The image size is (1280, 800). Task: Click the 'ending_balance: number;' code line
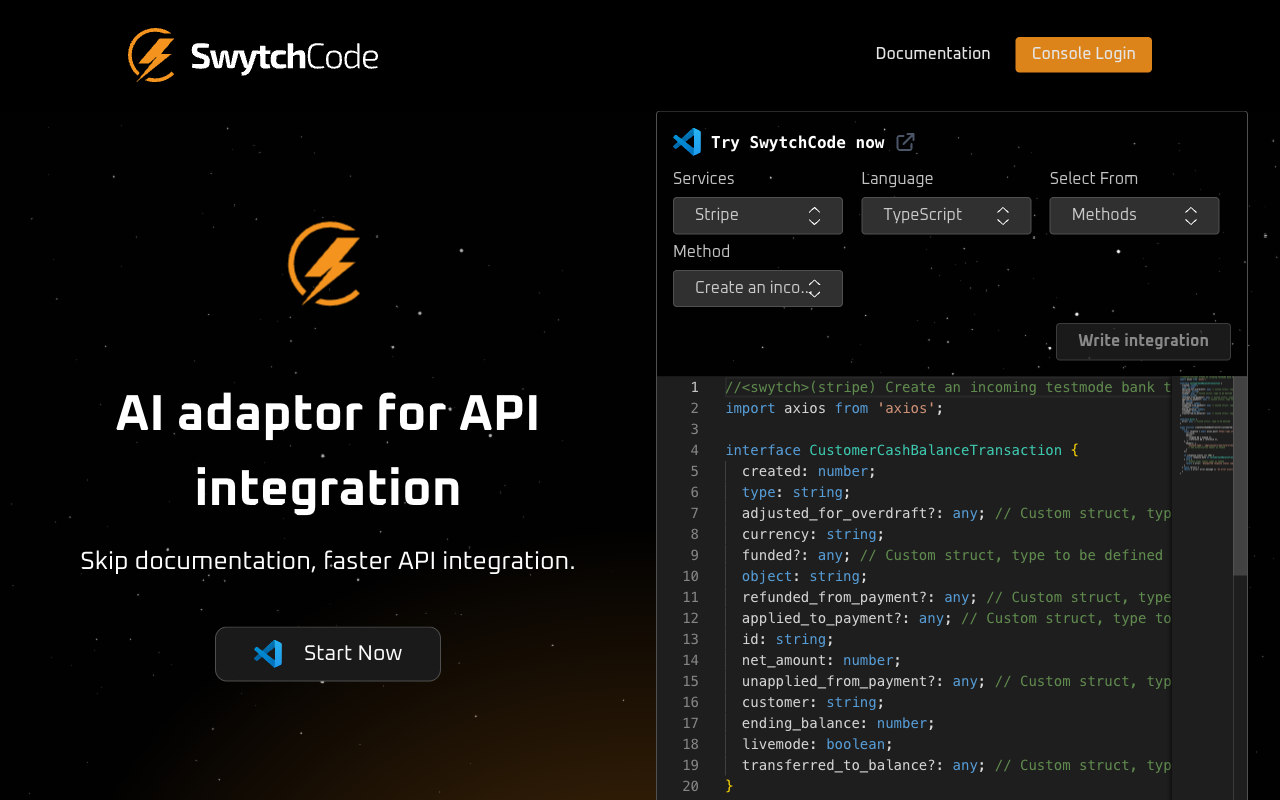838,723
